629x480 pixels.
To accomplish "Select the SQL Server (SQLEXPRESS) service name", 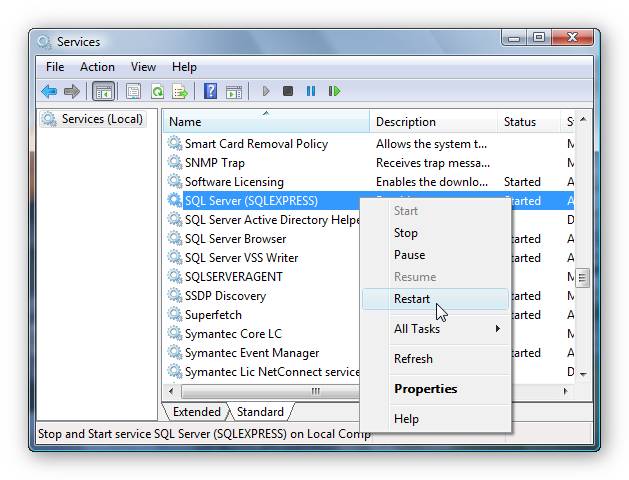I will tap(251, 201).
